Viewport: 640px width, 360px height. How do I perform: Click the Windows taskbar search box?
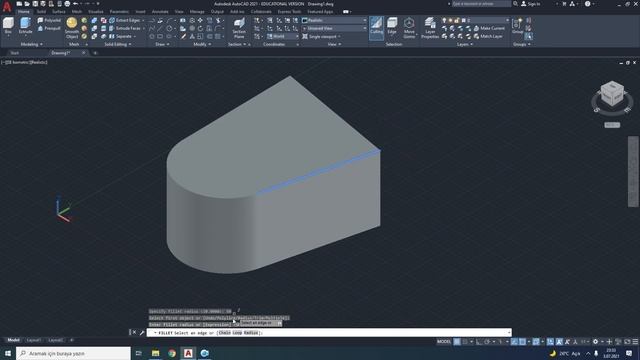73,353
